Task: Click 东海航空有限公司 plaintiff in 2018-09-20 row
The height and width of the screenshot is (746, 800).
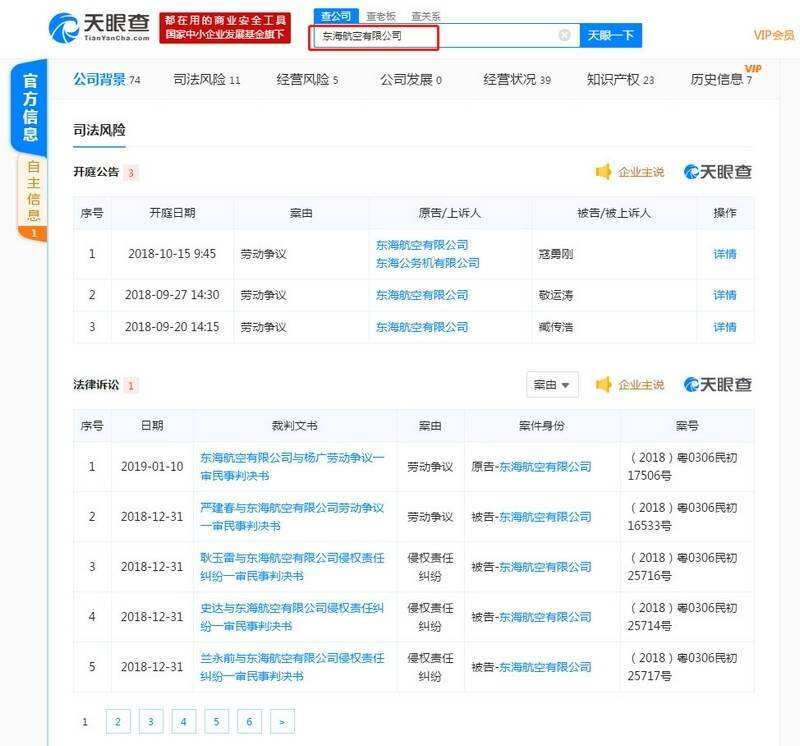Action: pos(422,327)
